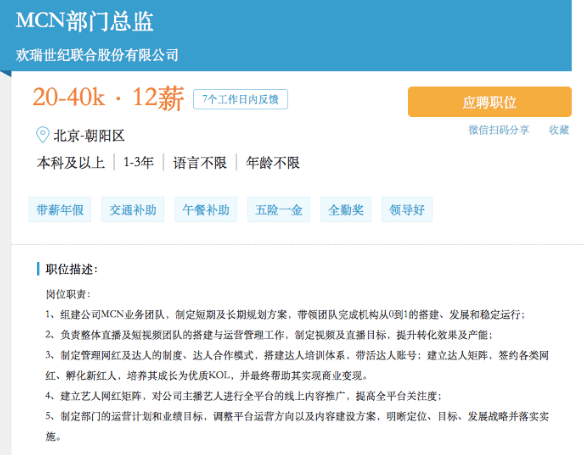Click the 1-3年 experience requirement

[x=138, y=162]
